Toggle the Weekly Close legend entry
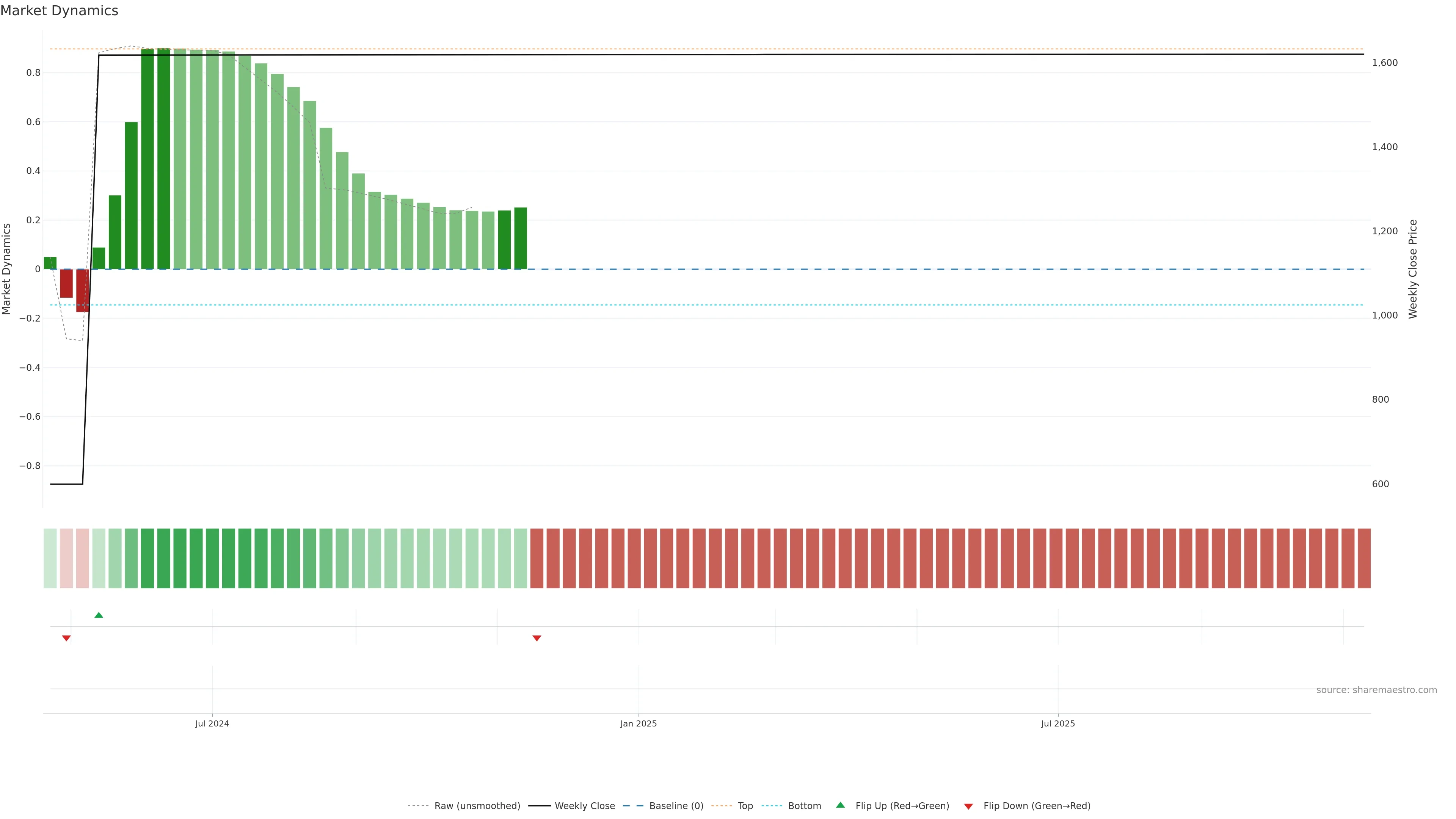Screen dimensions: 1456x819 click(584, 806)
